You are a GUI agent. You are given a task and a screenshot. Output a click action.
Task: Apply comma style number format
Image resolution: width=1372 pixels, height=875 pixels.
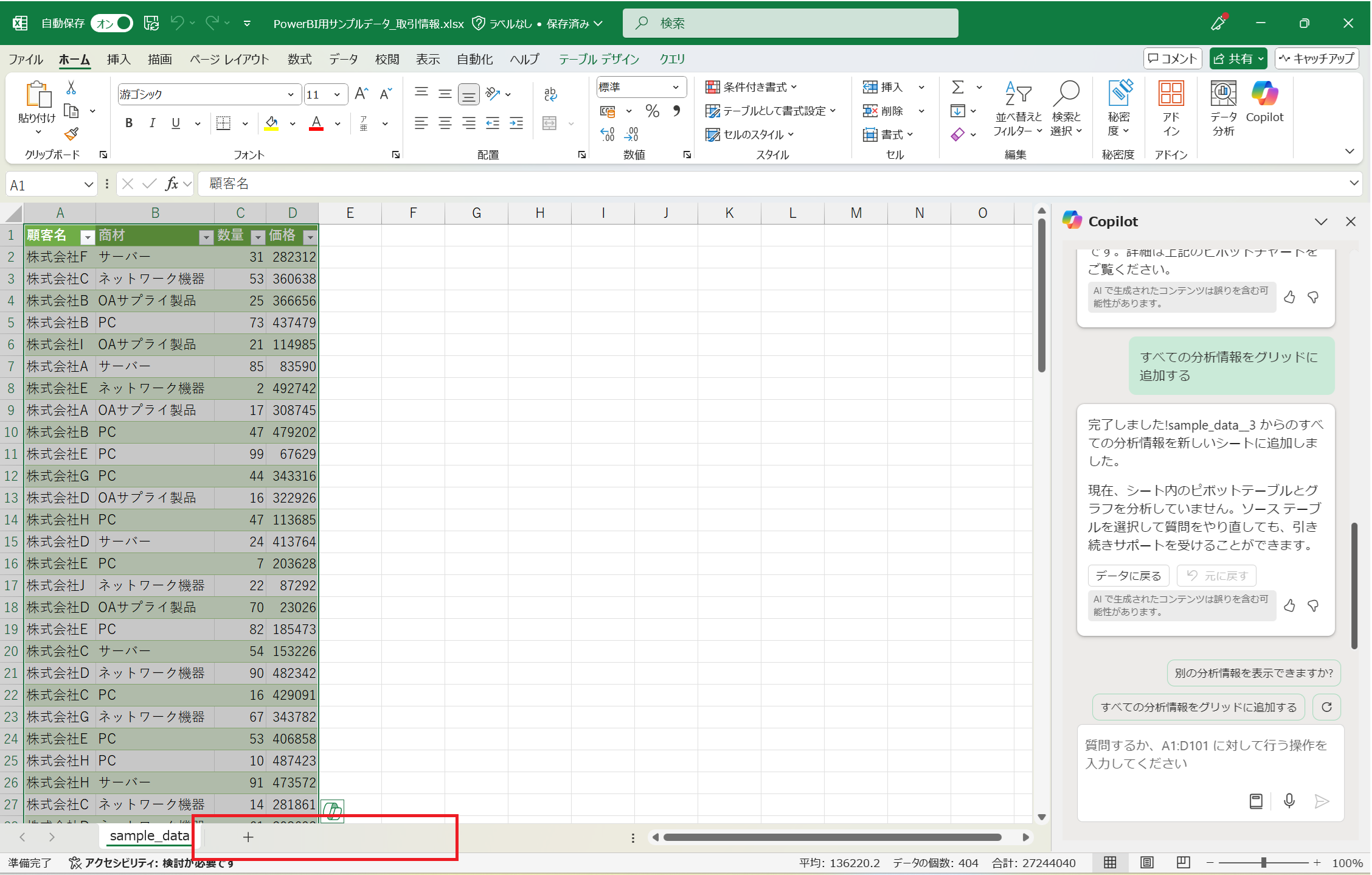(676, 111)
